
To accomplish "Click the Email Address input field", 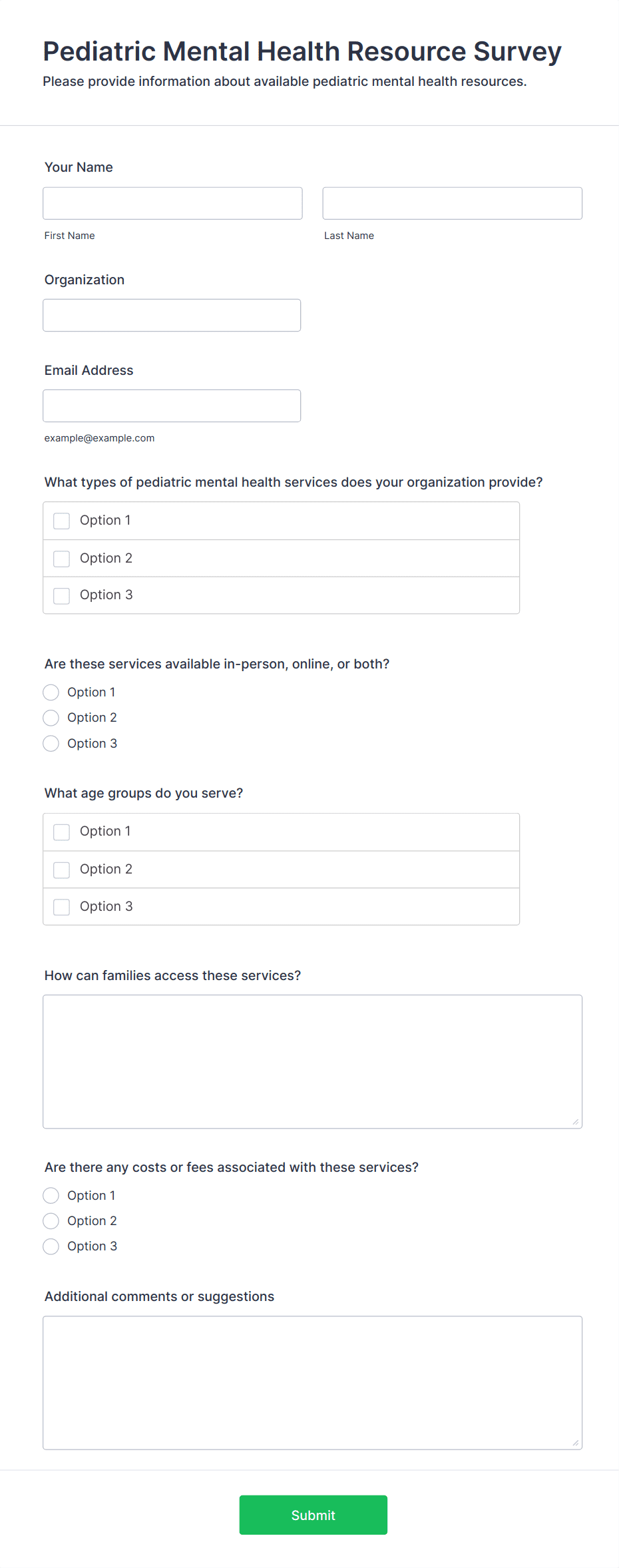I will [172, 405].
